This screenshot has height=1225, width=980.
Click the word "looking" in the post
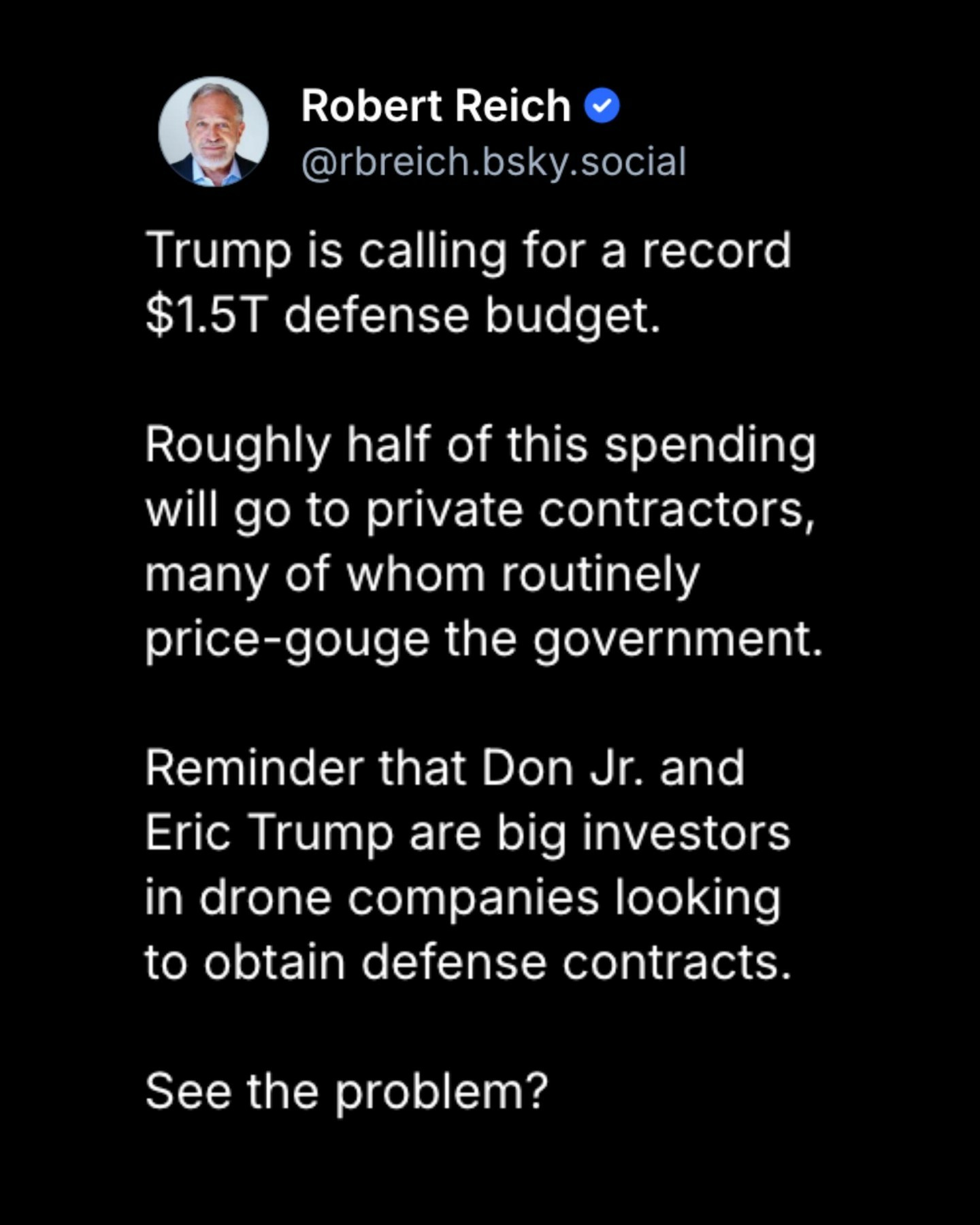[x=698, y=898]
